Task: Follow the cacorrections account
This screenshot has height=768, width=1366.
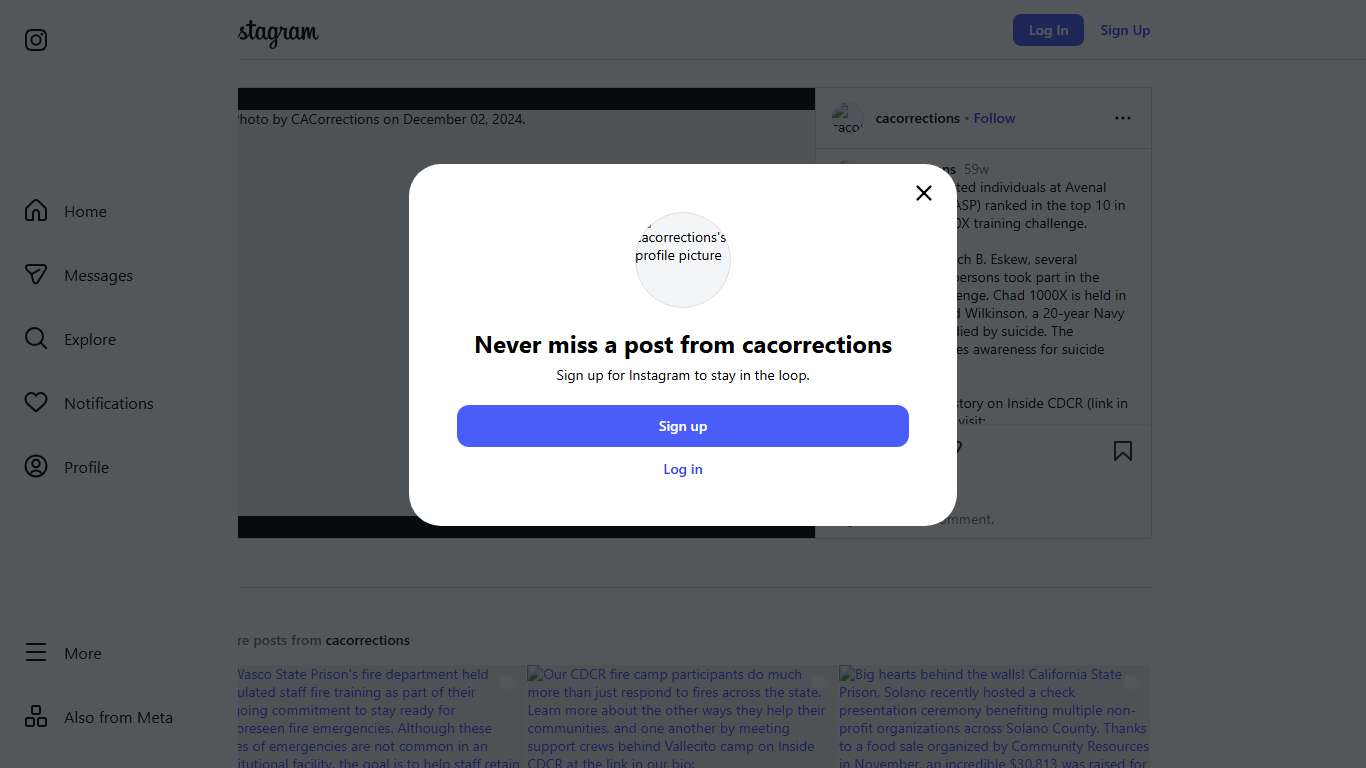Action: click(x=994, y=118)
